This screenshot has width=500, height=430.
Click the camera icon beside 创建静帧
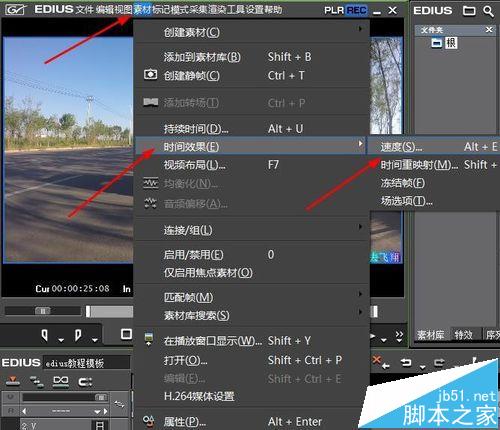click(150, 74)
